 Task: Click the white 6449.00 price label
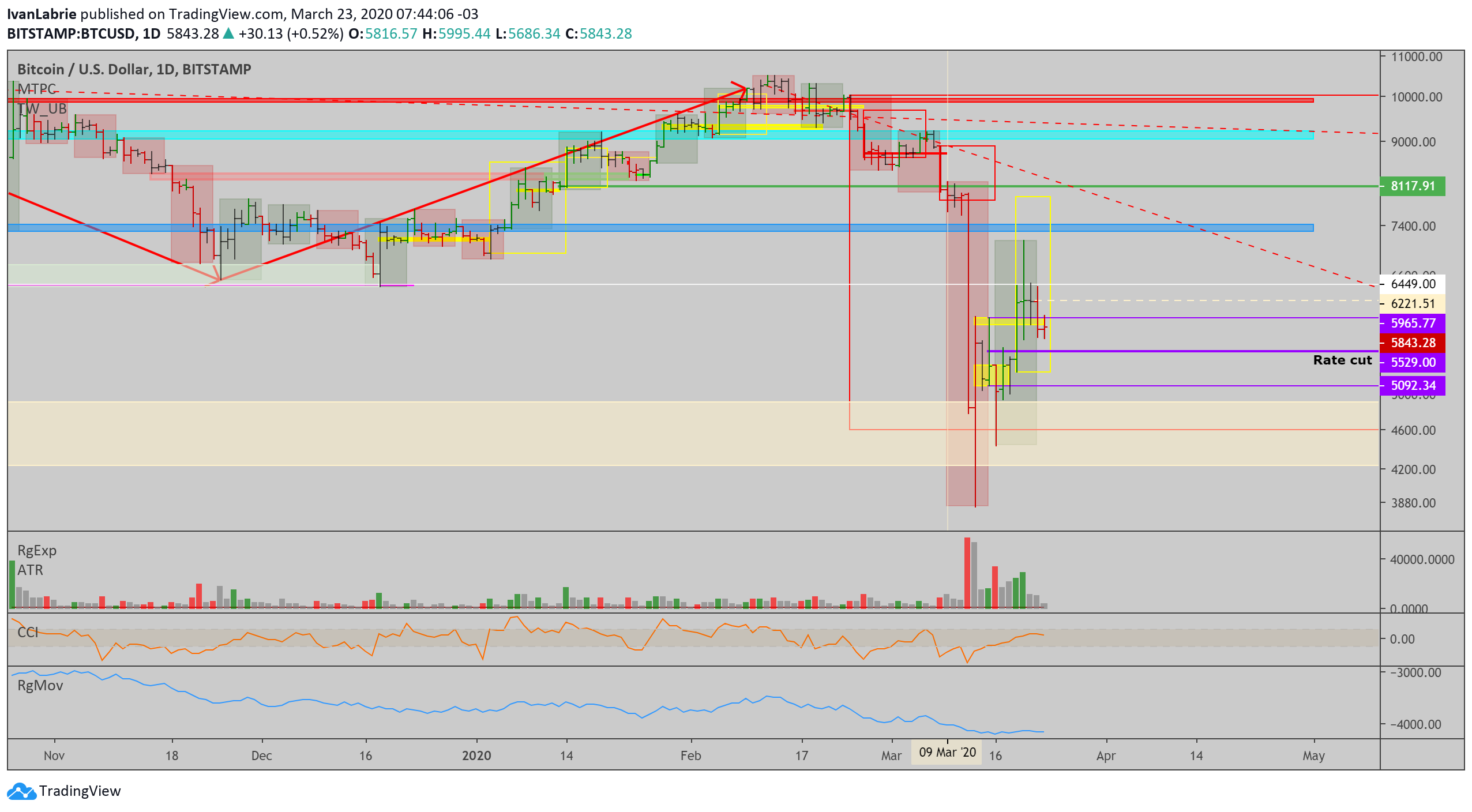tap(1412, 284)
